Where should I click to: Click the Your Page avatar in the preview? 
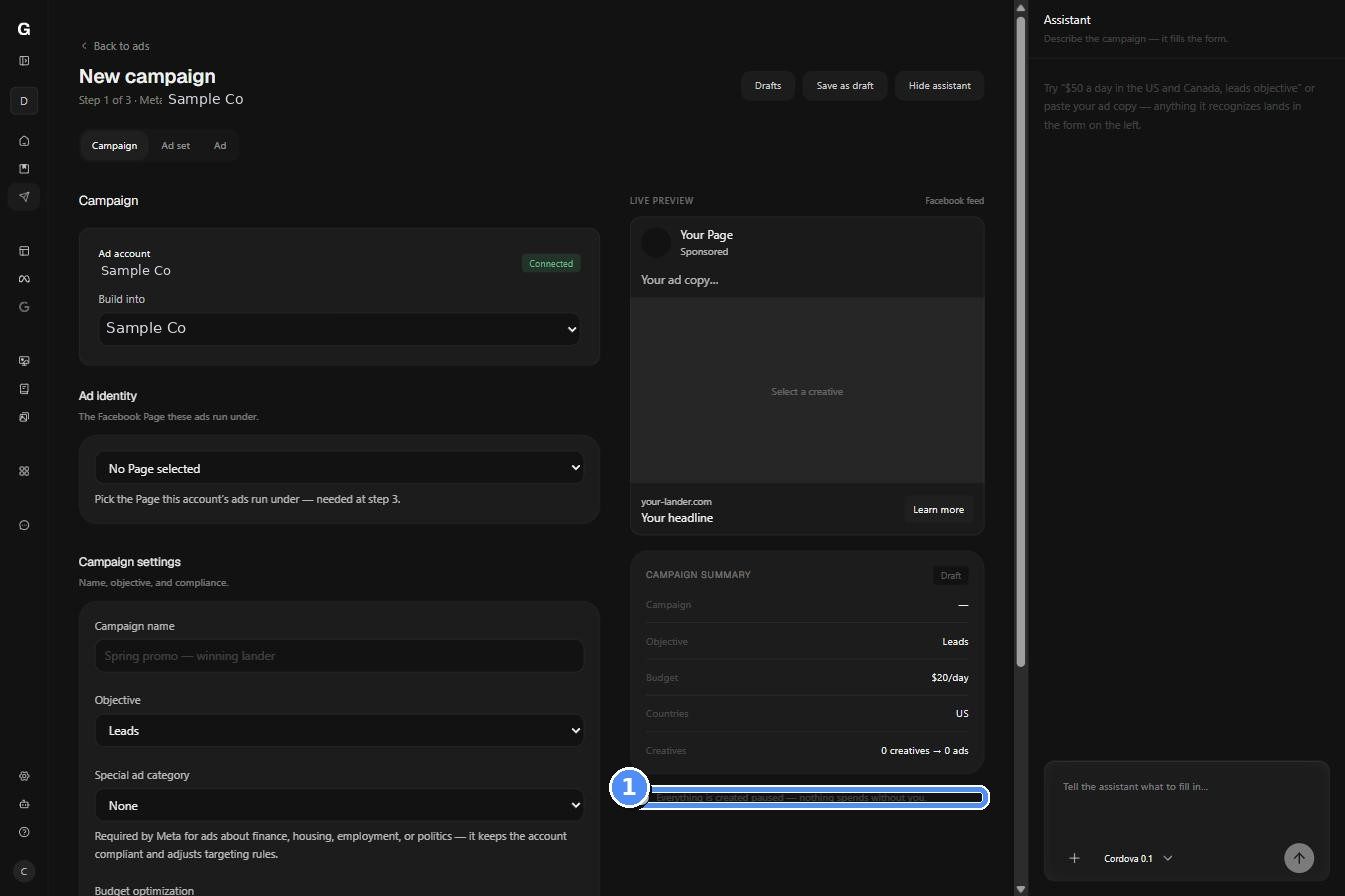[x=656, y=242]
